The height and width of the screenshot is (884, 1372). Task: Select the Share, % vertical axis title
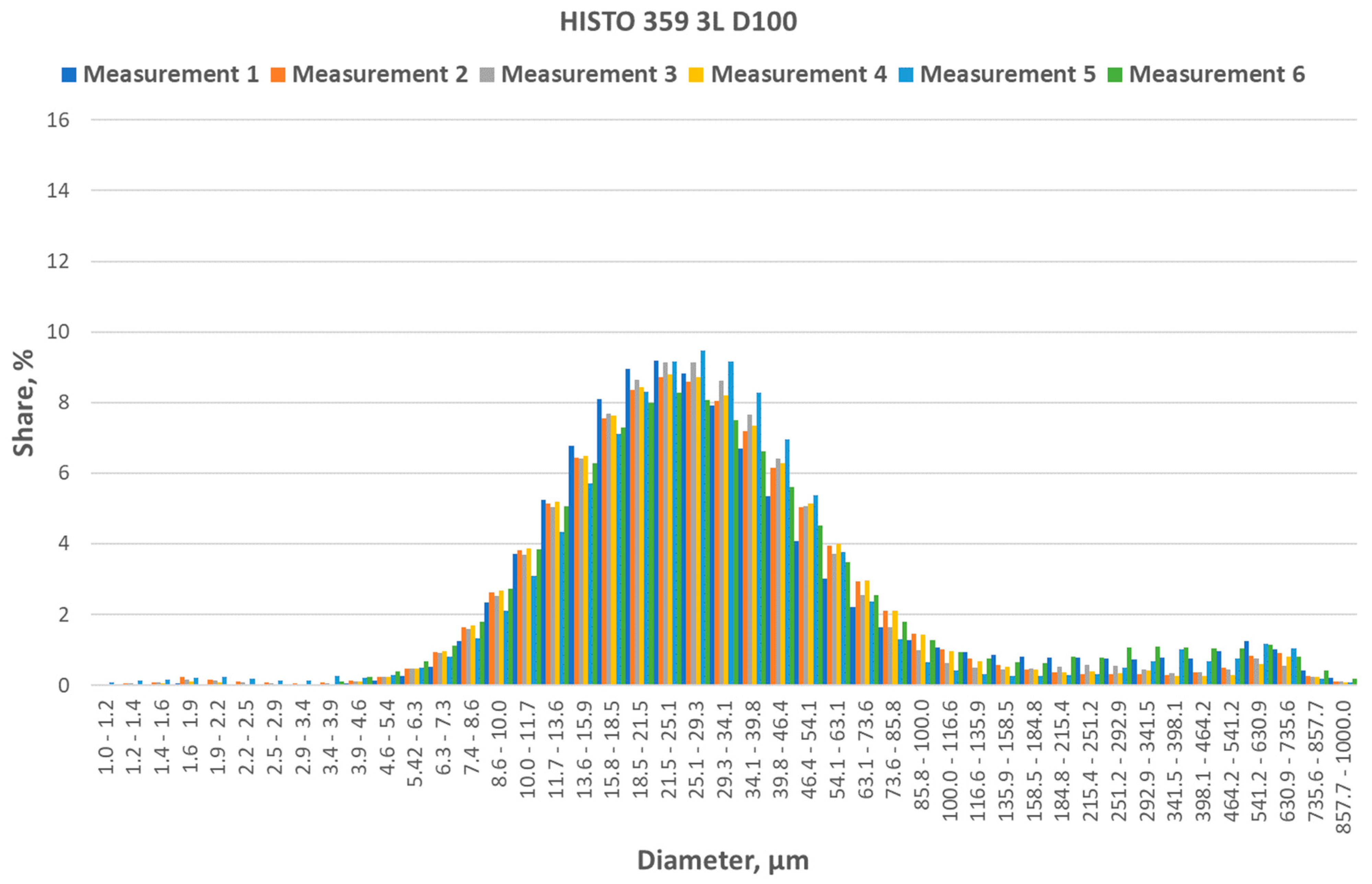(24, 402)
